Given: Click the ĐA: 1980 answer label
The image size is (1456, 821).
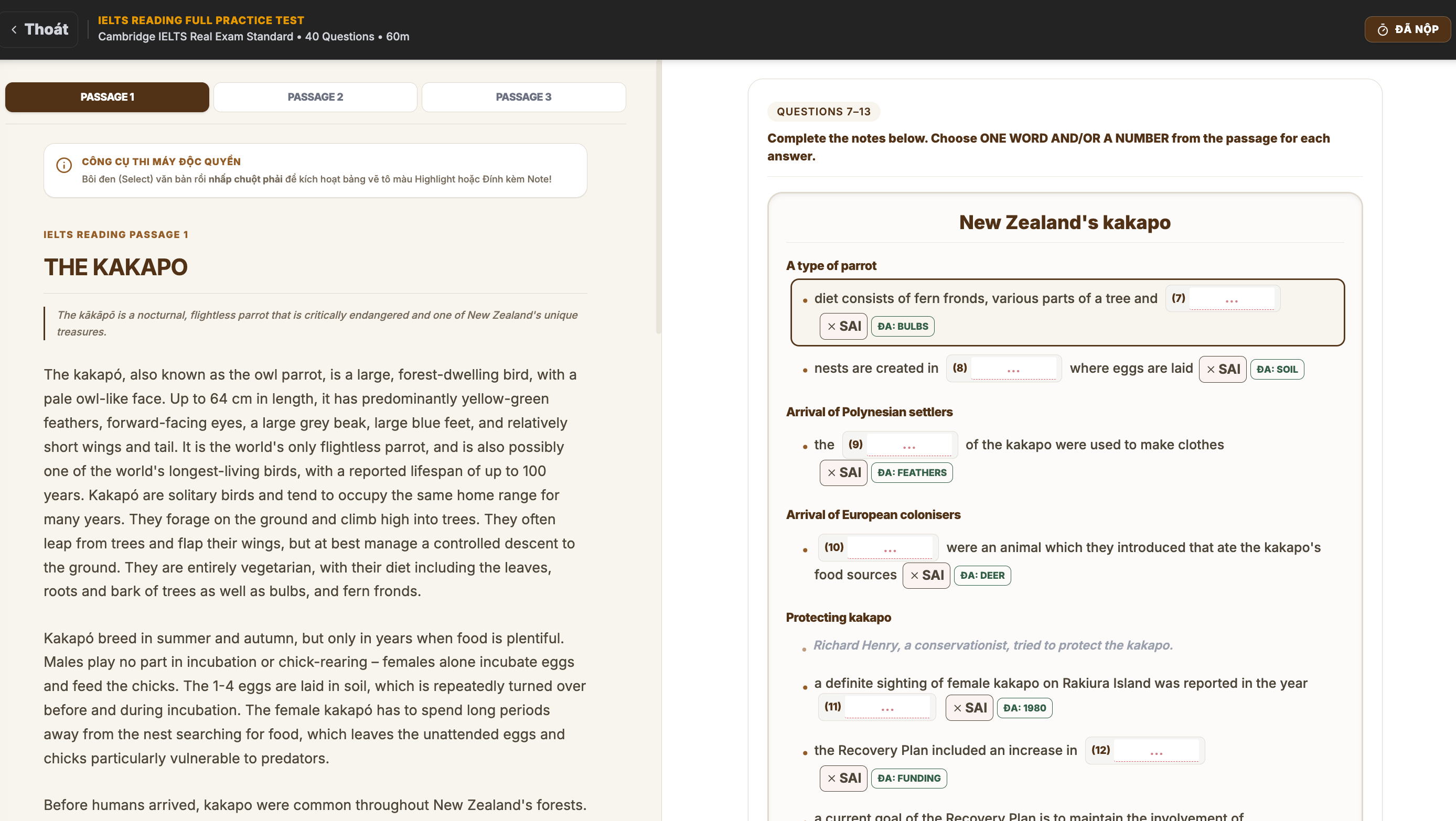Looking at the screenshot, I should click(1024, 708).
